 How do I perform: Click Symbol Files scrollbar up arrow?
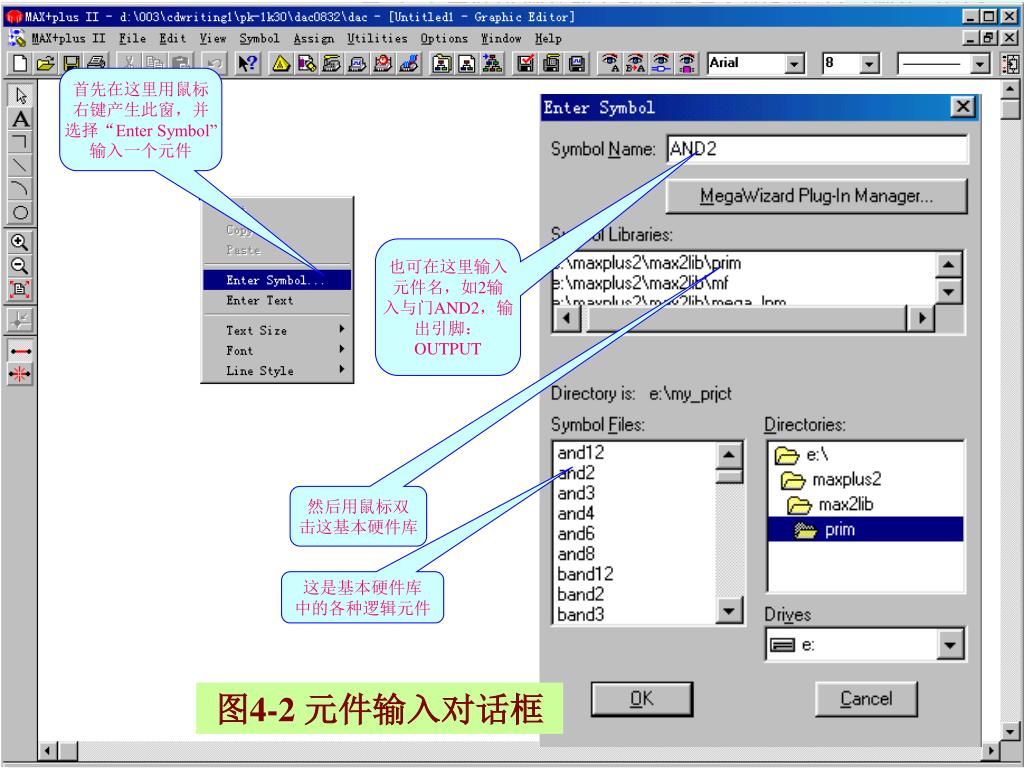[x=729, y=455]
